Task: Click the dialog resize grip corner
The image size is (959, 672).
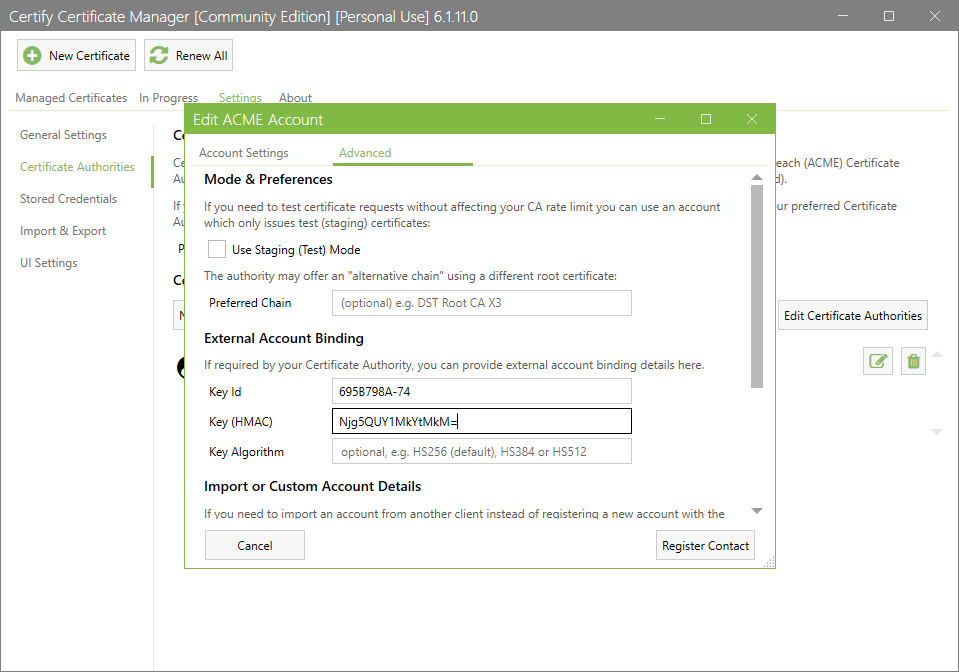Action: pos(769,563)
